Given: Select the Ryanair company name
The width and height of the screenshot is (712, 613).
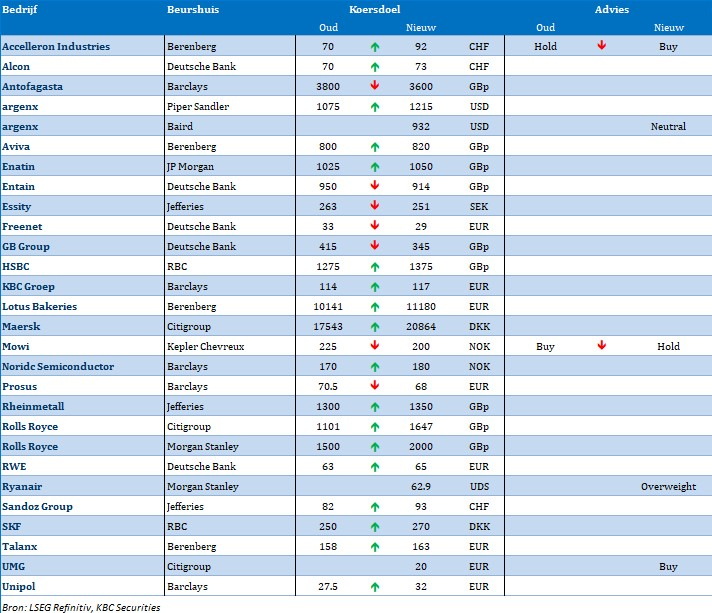Looking at the screenshot, I should pos(22,487).
